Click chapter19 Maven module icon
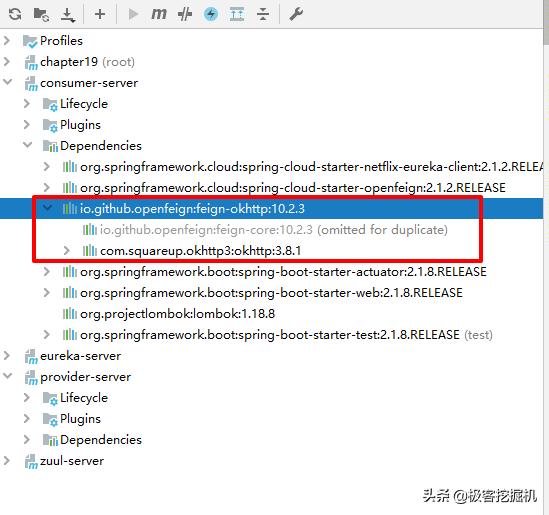Image resolution: width=549 pixels, height=515 pixels. pyautogui.click(x=31, y=62)
